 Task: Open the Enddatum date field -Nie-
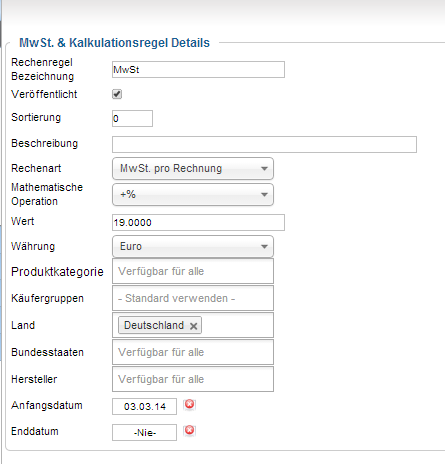(x=144, y=432)
